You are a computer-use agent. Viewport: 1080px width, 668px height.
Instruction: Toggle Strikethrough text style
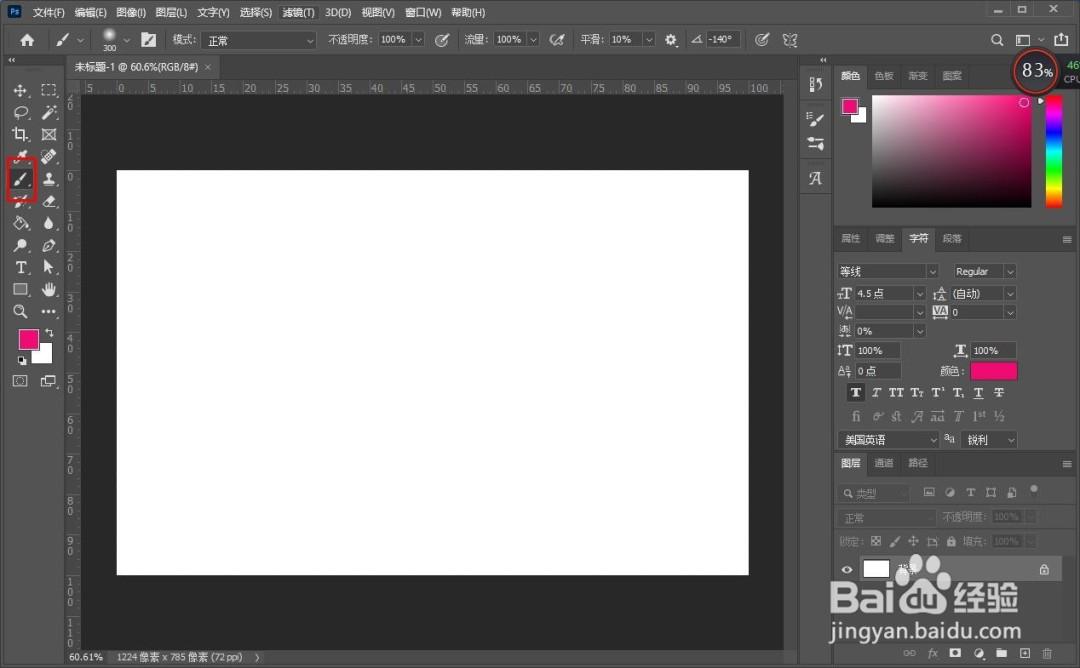(999, 393)
